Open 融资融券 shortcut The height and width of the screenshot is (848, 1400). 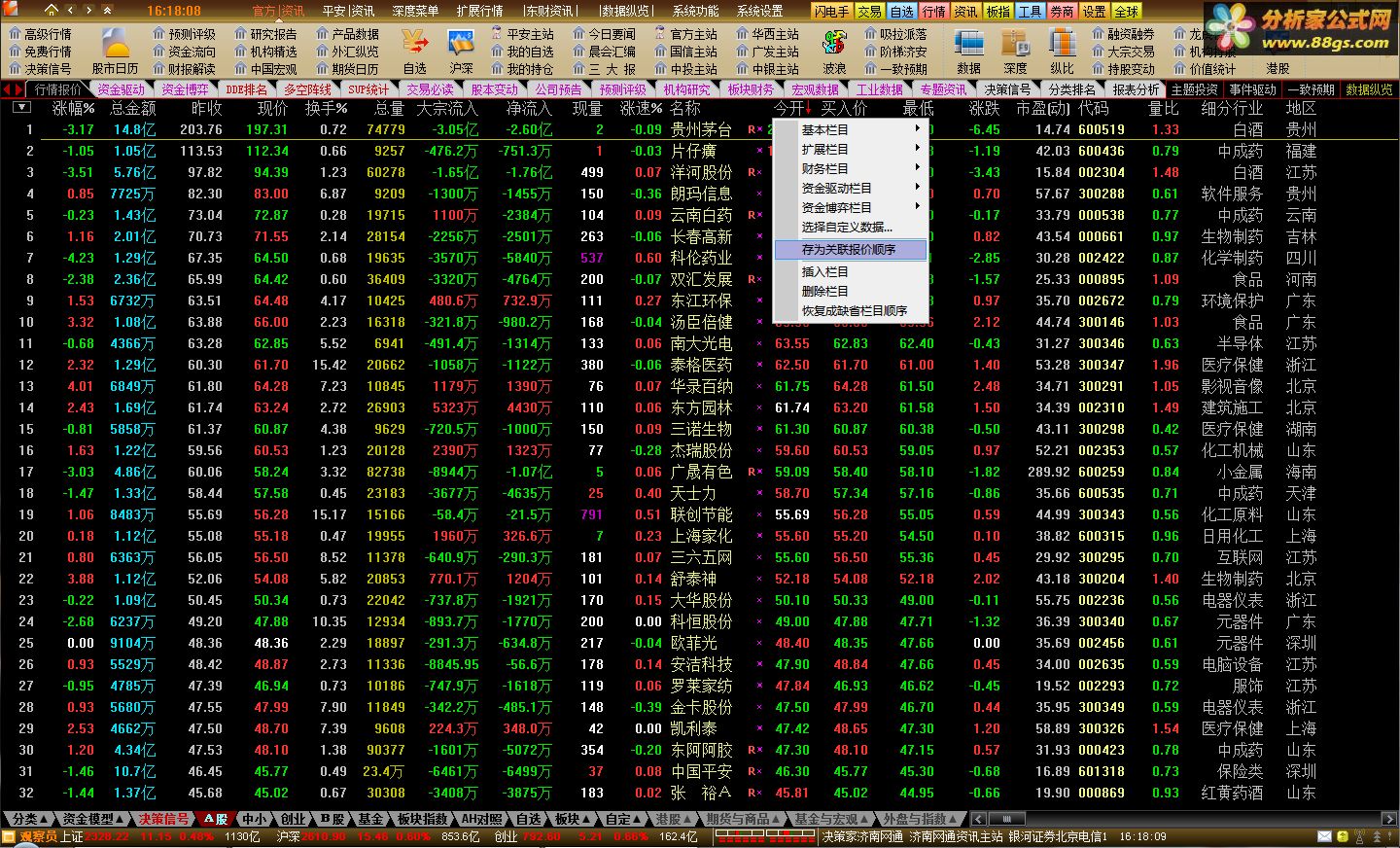[1123, 34]
